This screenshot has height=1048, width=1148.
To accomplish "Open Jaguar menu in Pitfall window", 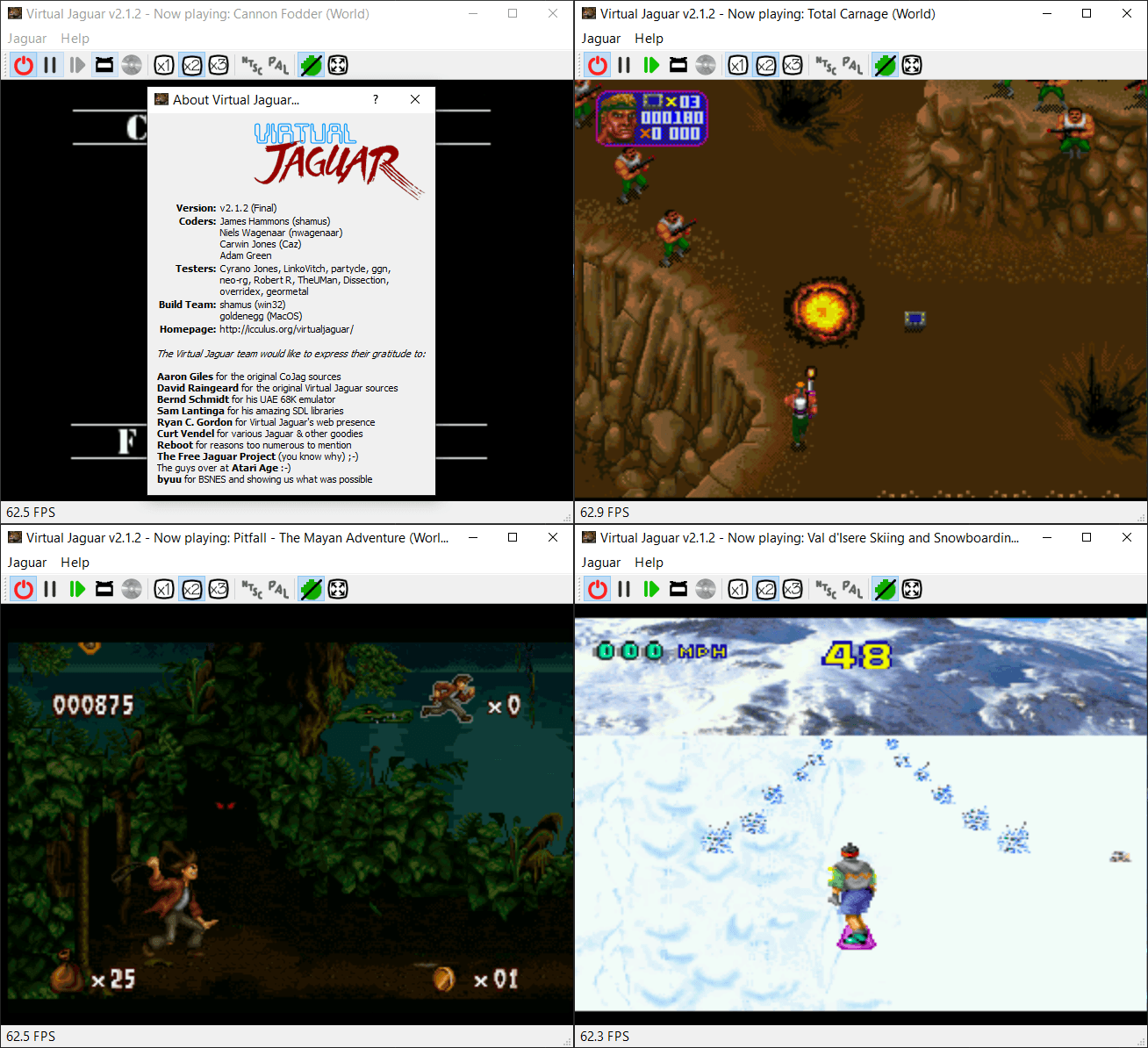I will pyautogui.click(x=27, y=563).
